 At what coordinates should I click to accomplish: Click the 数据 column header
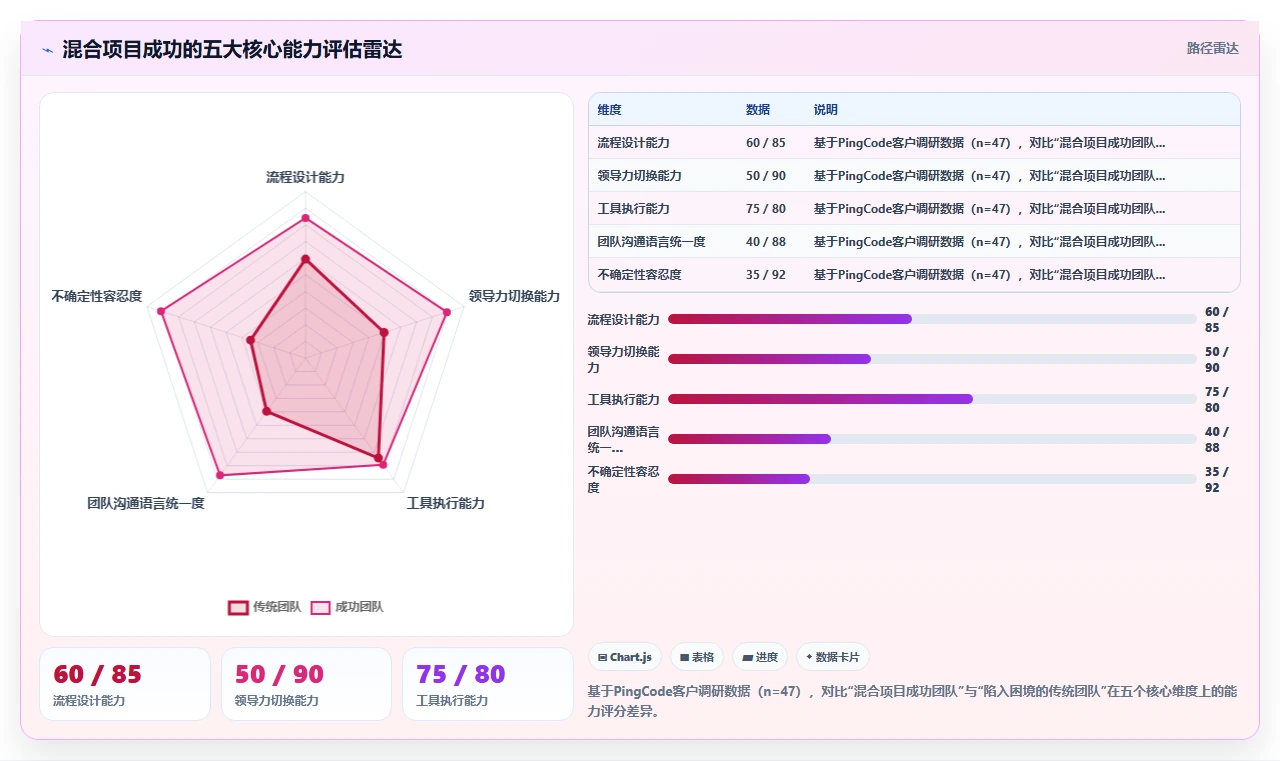click(758, 110)
